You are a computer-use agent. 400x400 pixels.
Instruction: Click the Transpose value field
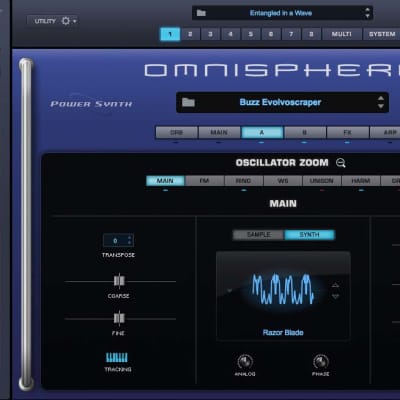click(118, 240)
